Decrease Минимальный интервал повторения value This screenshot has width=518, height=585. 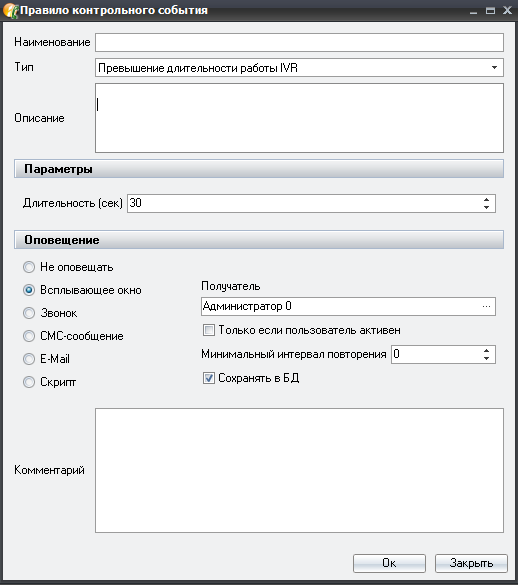486,358
